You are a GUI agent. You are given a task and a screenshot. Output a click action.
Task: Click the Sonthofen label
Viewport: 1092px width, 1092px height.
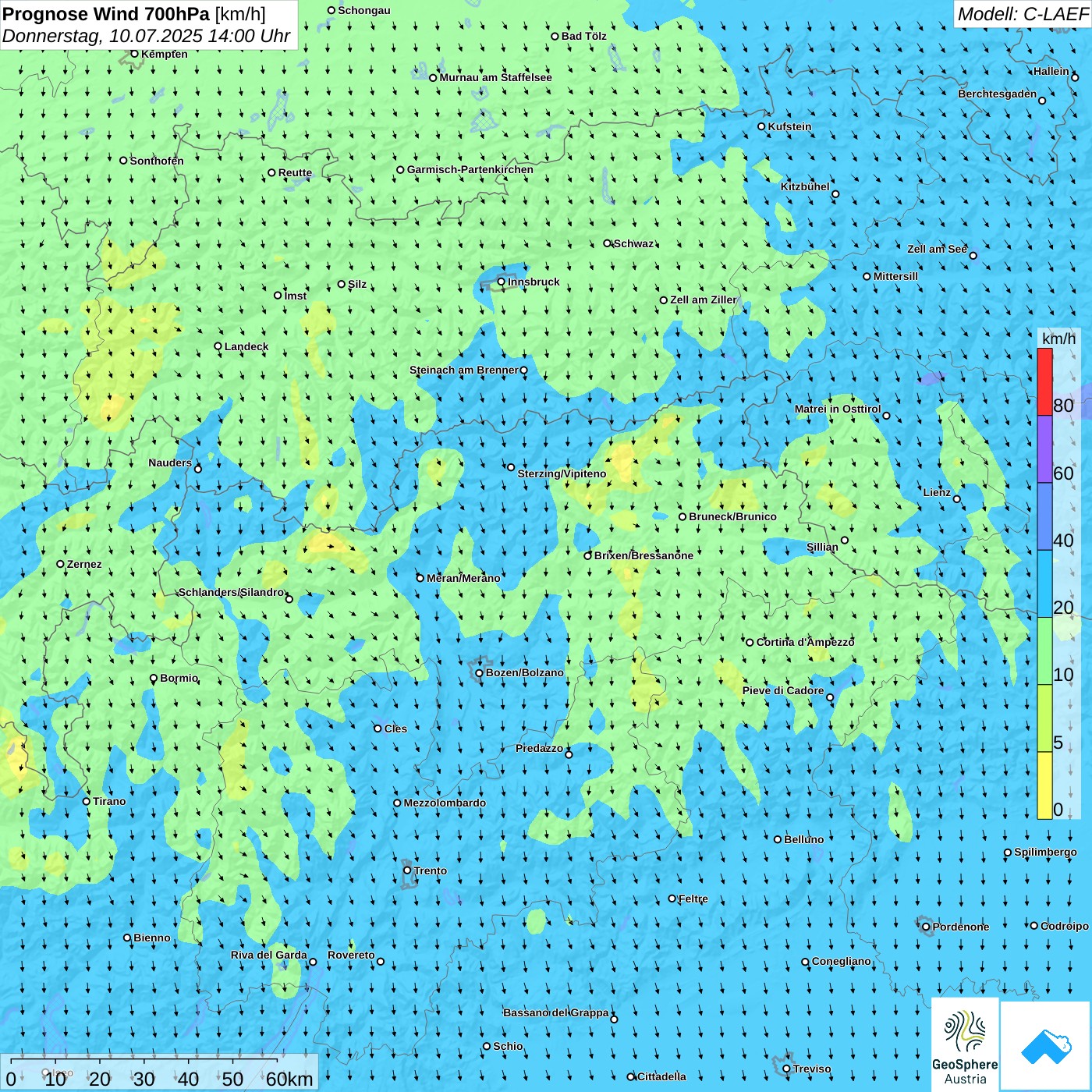[157, 161]
